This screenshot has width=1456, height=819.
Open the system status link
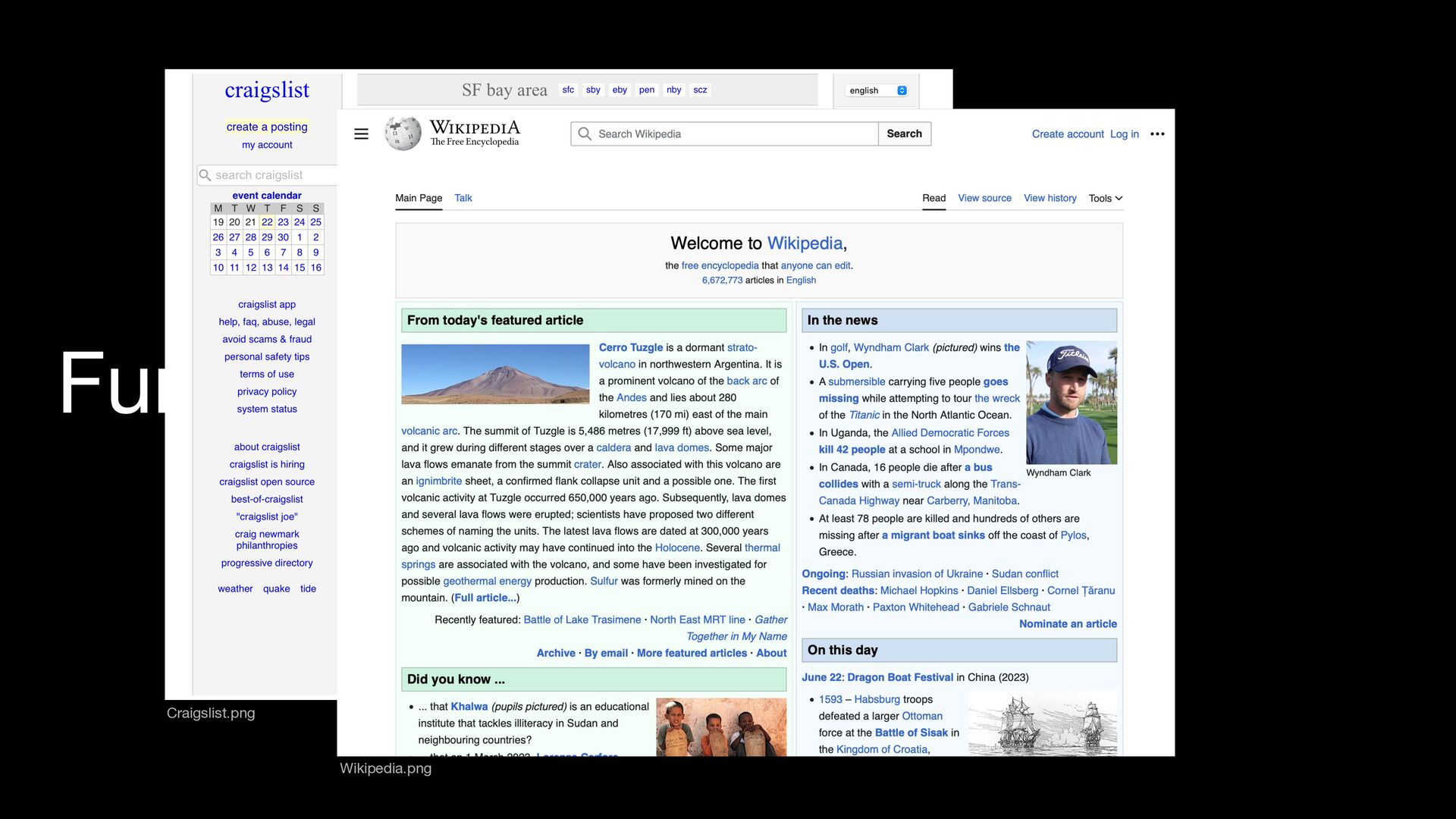point(267,409)
